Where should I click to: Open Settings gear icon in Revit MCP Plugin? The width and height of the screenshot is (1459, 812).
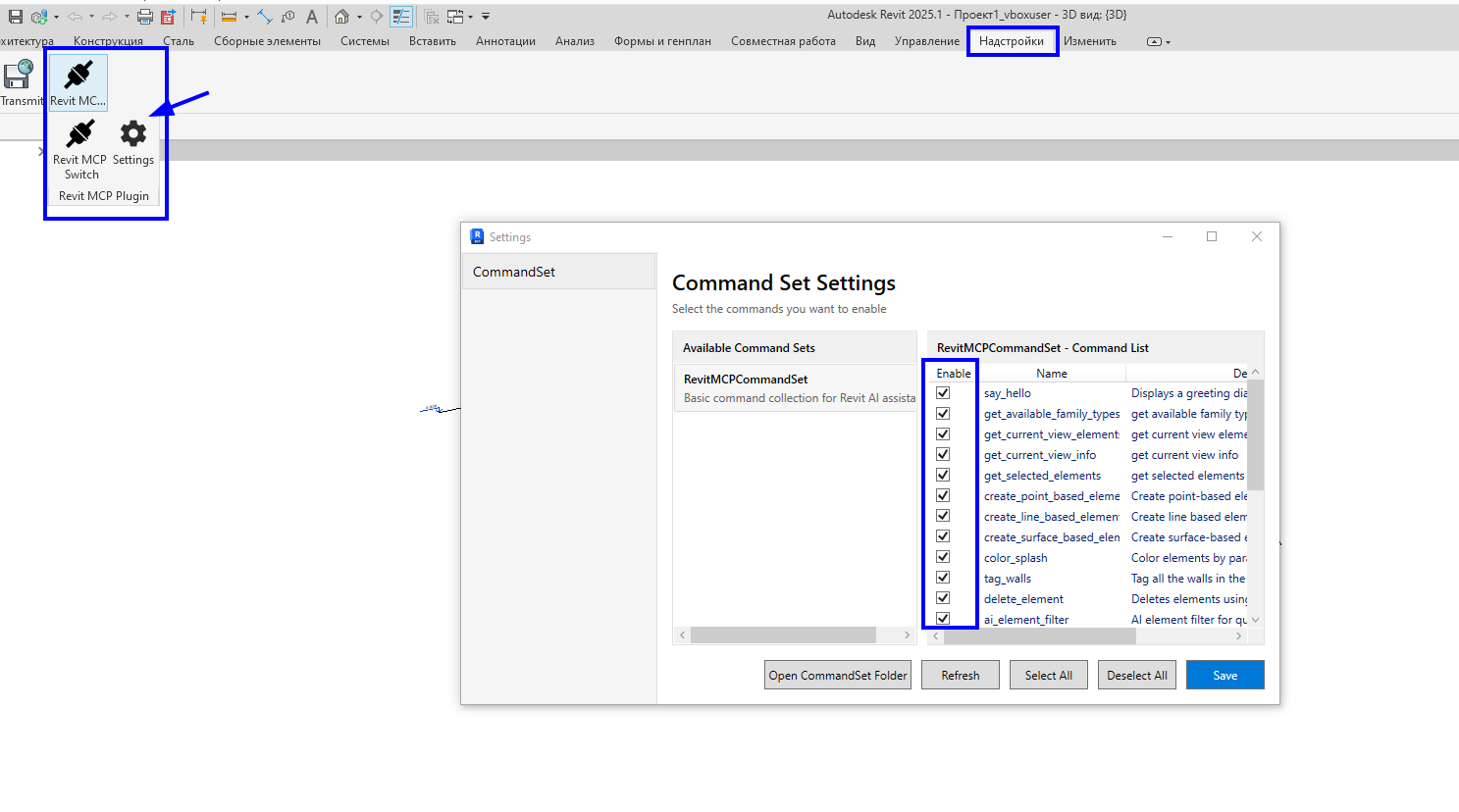pos(133,132)
